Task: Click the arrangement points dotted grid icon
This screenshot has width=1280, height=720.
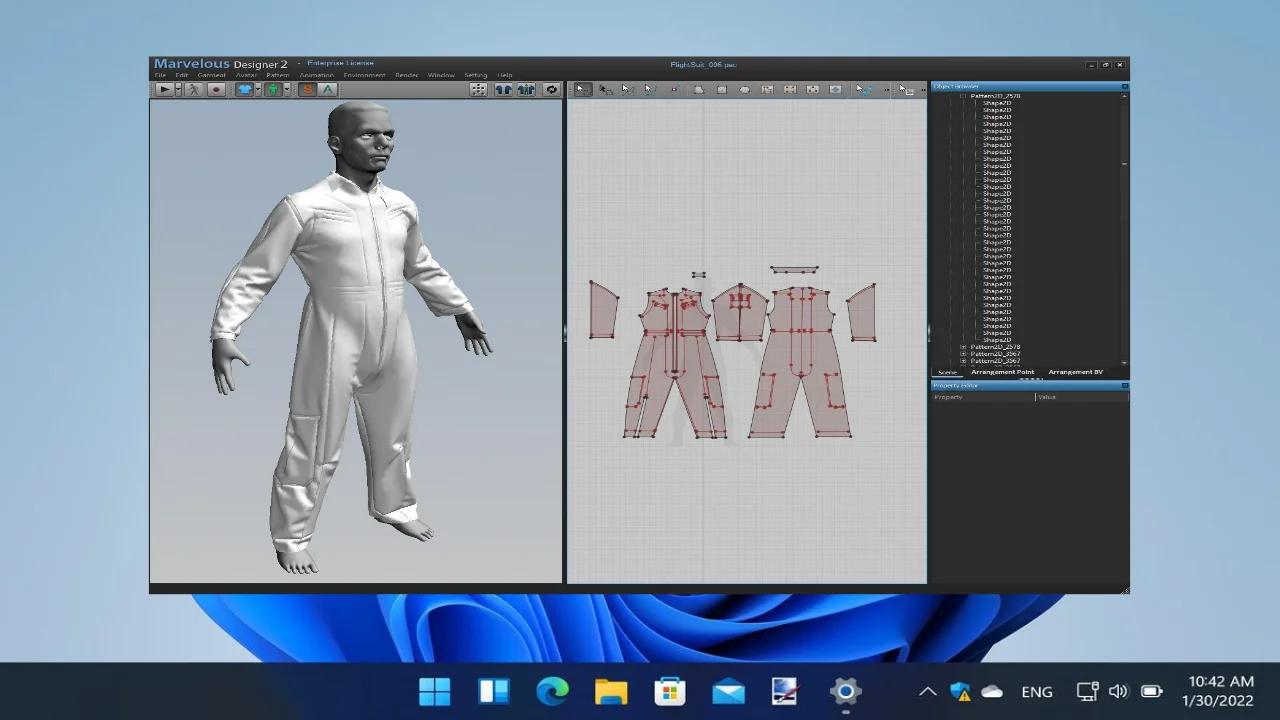Action: click(479, 89)
